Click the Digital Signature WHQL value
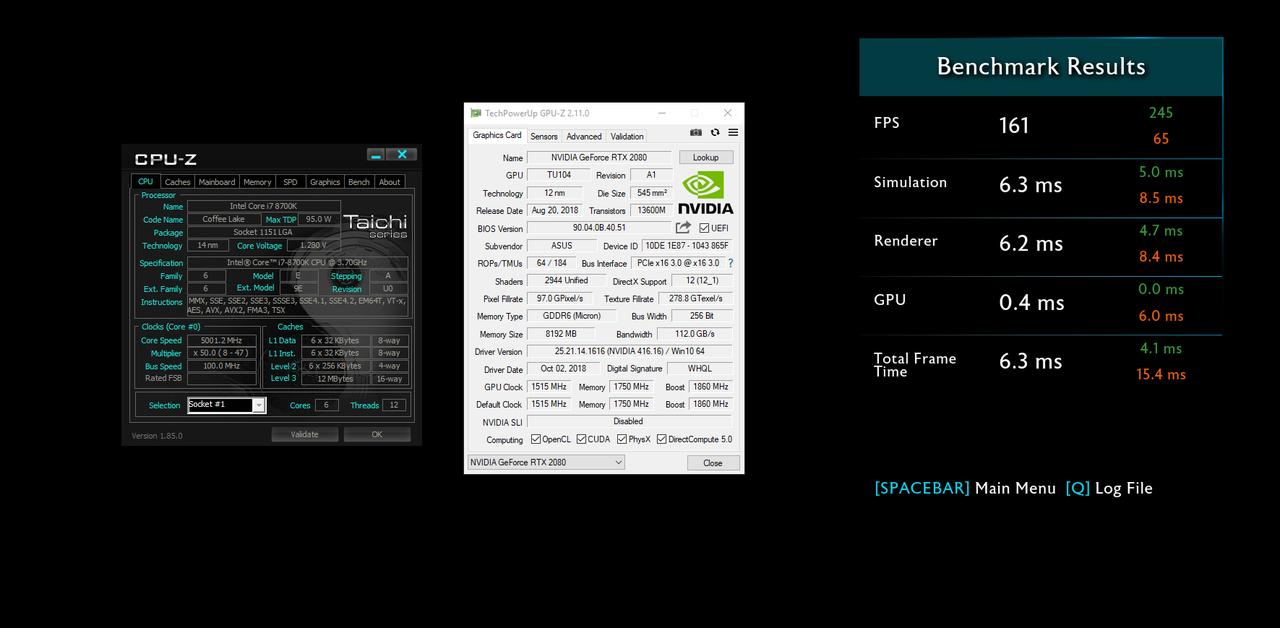The height and width of the screenshot is (628, 1280). pos(700,369)
